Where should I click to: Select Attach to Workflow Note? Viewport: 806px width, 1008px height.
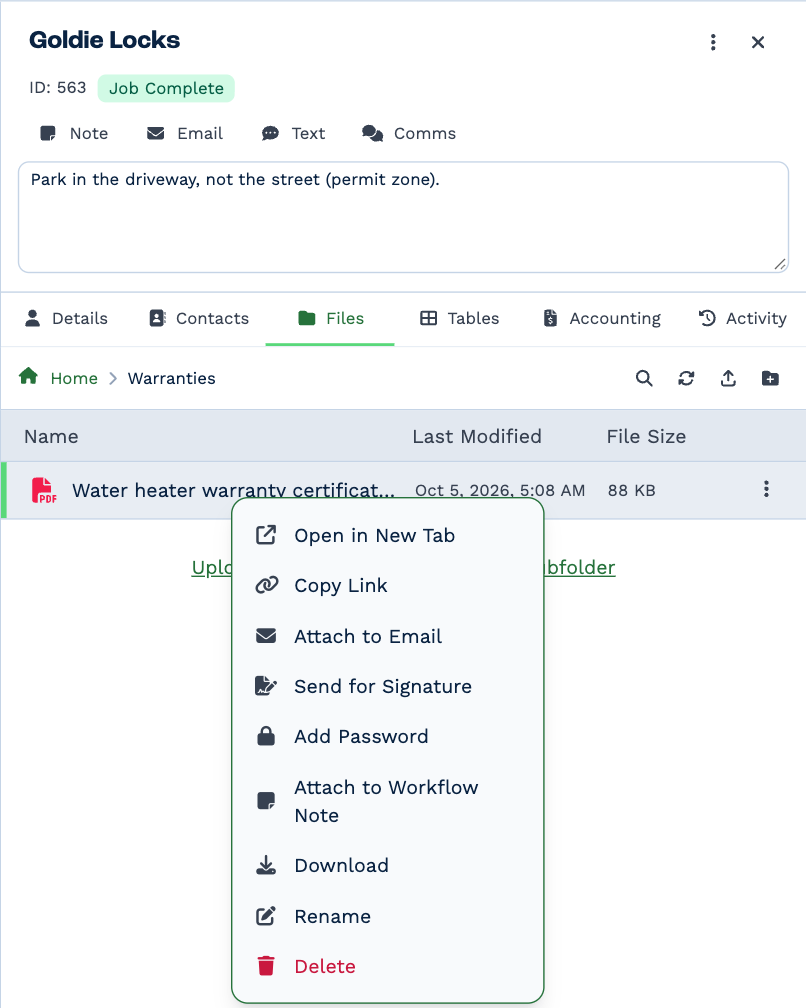[x=388, y=801]
